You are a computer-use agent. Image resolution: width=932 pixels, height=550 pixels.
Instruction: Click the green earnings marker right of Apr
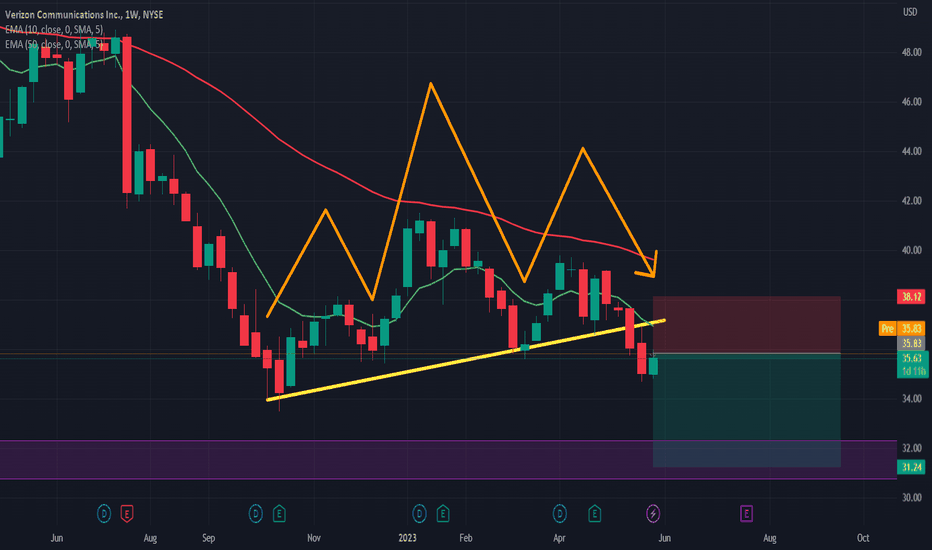pyautogui.click(x=594, y=513)
